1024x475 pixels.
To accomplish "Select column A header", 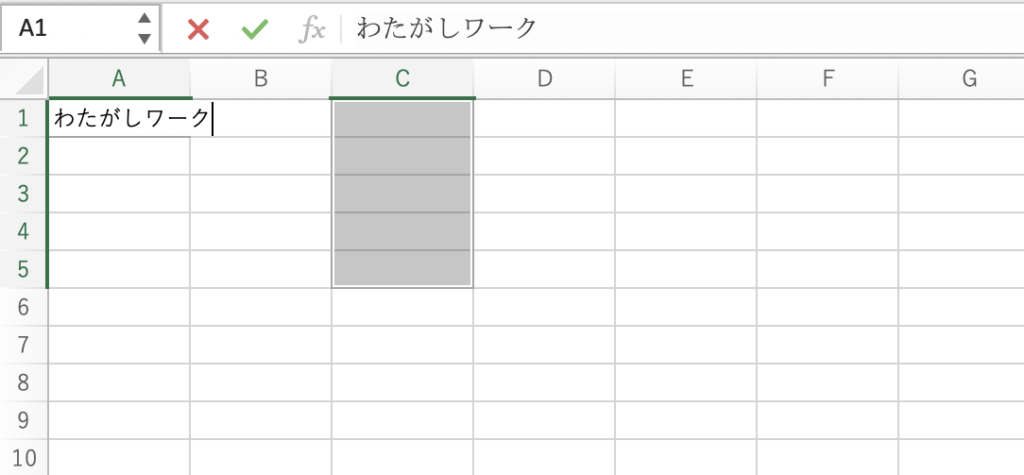I will 119,79.
